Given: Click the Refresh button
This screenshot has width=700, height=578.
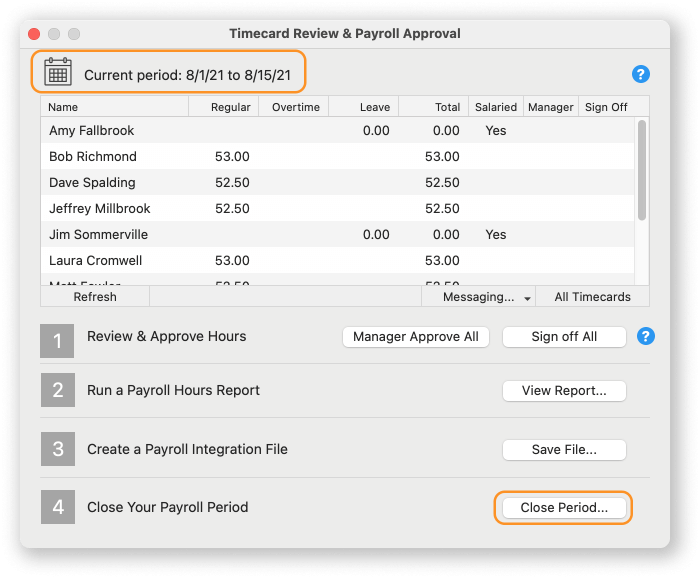Looking at the screenshot, I should tap(95, 297).
